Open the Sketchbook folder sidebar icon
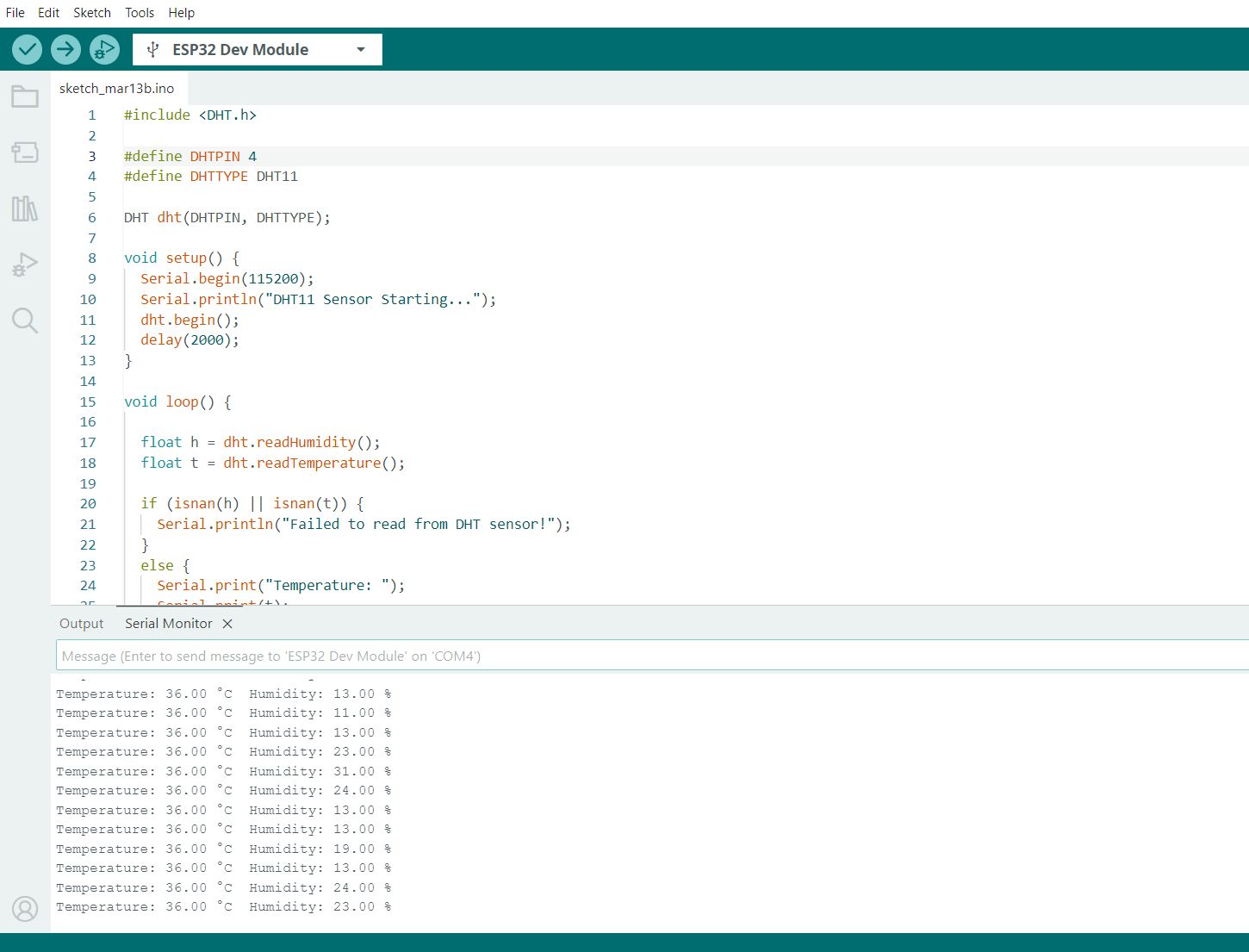This screenshot has width=1249, height=952. pyautogui.click(x=25, y=96)
